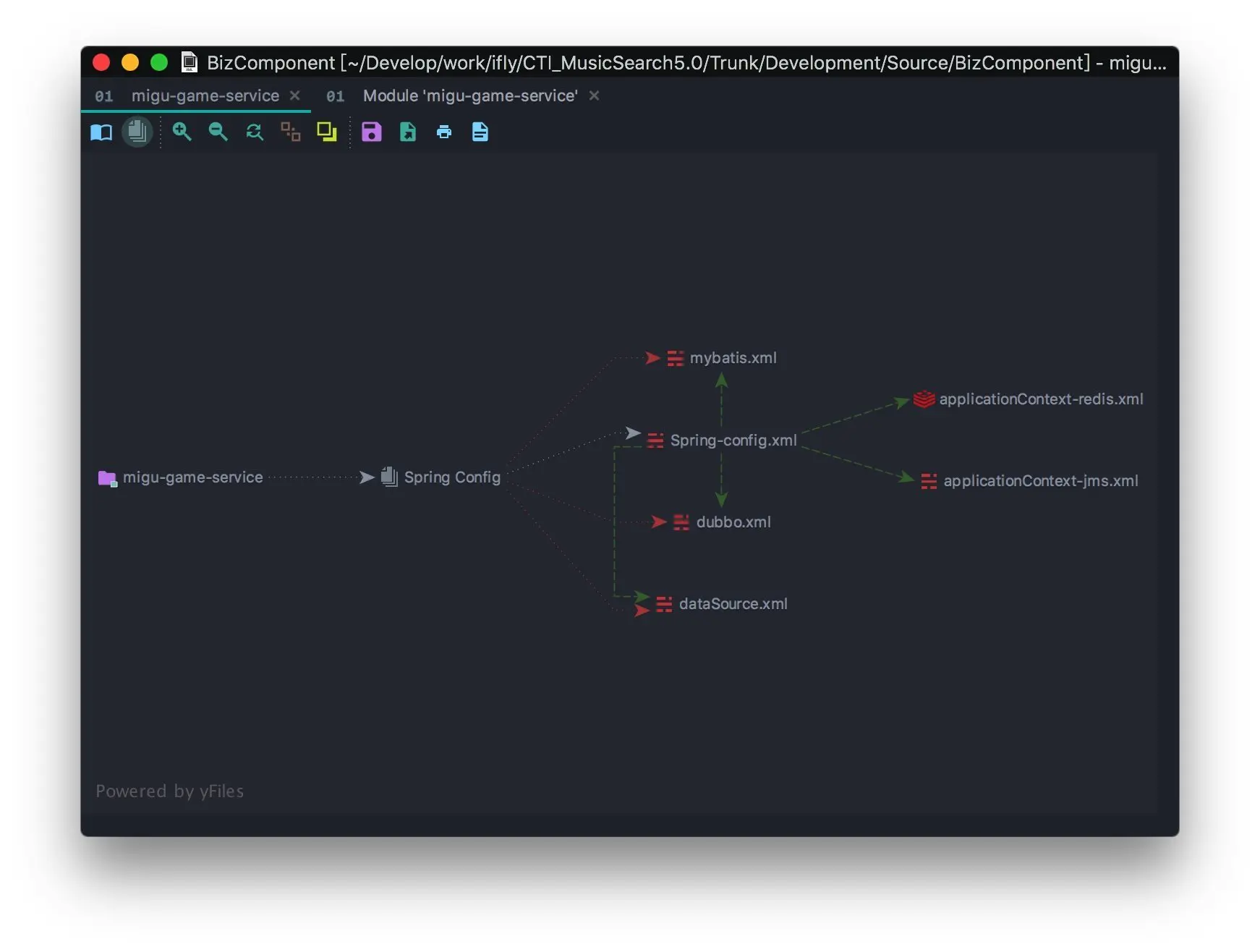This screenshot has width=1260, height=952.
Task: Print the dependency diagram
Action: click(x=444, y=132)
